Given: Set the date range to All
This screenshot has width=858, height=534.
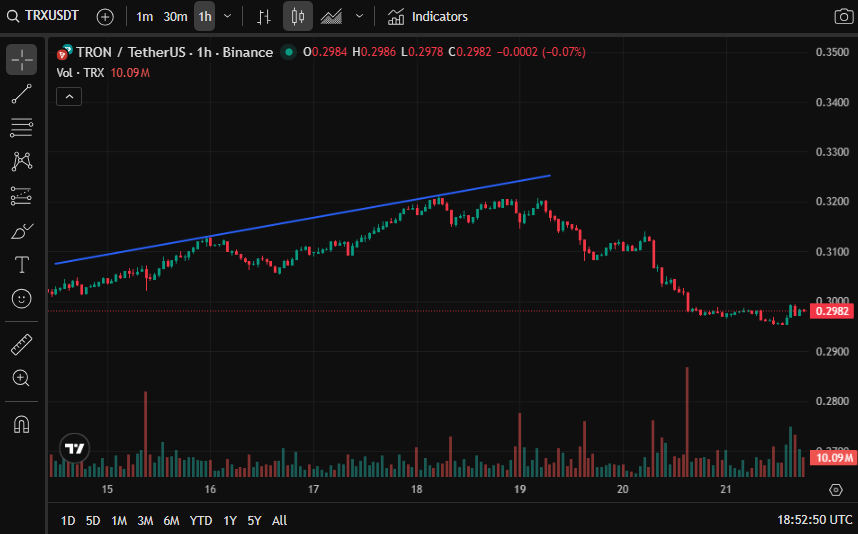Looking at the screenshot, I should click(280, 520).
